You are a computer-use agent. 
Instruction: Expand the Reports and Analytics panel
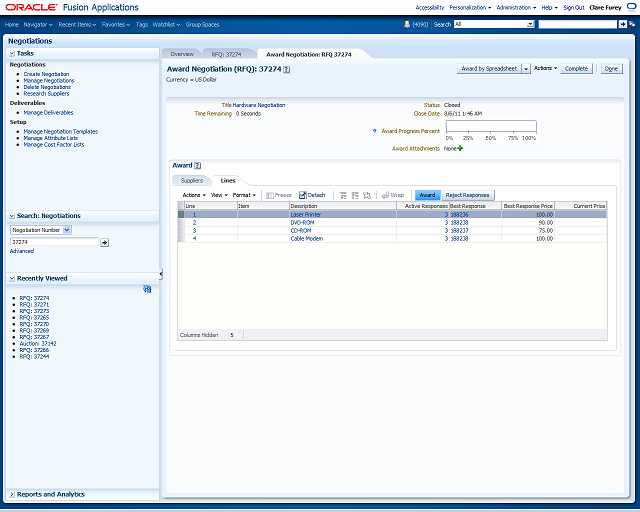tap(12, 494)
